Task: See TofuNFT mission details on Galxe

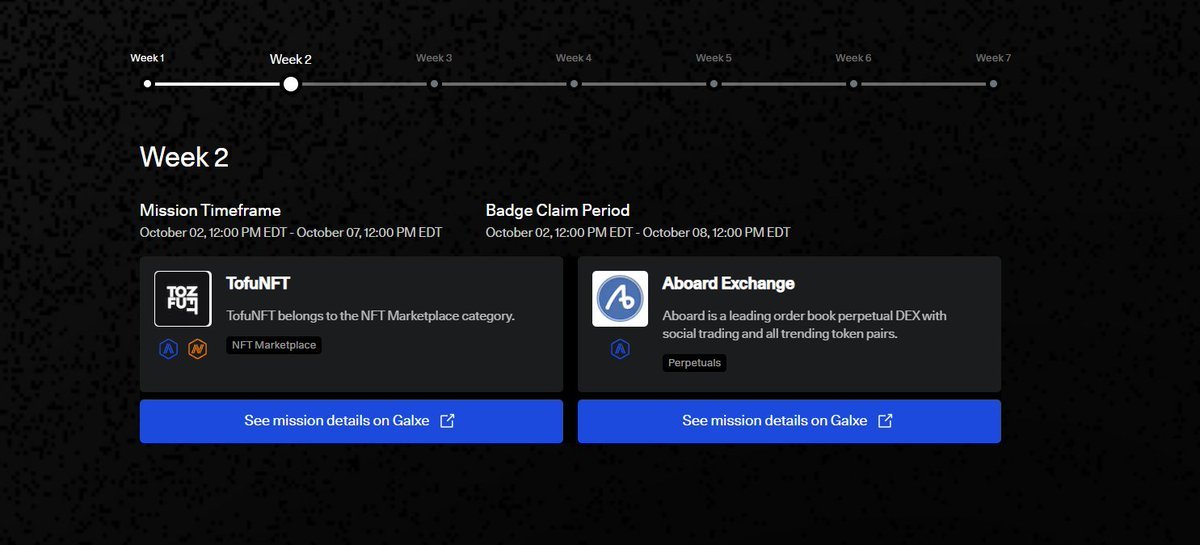Action: [351, 421]
